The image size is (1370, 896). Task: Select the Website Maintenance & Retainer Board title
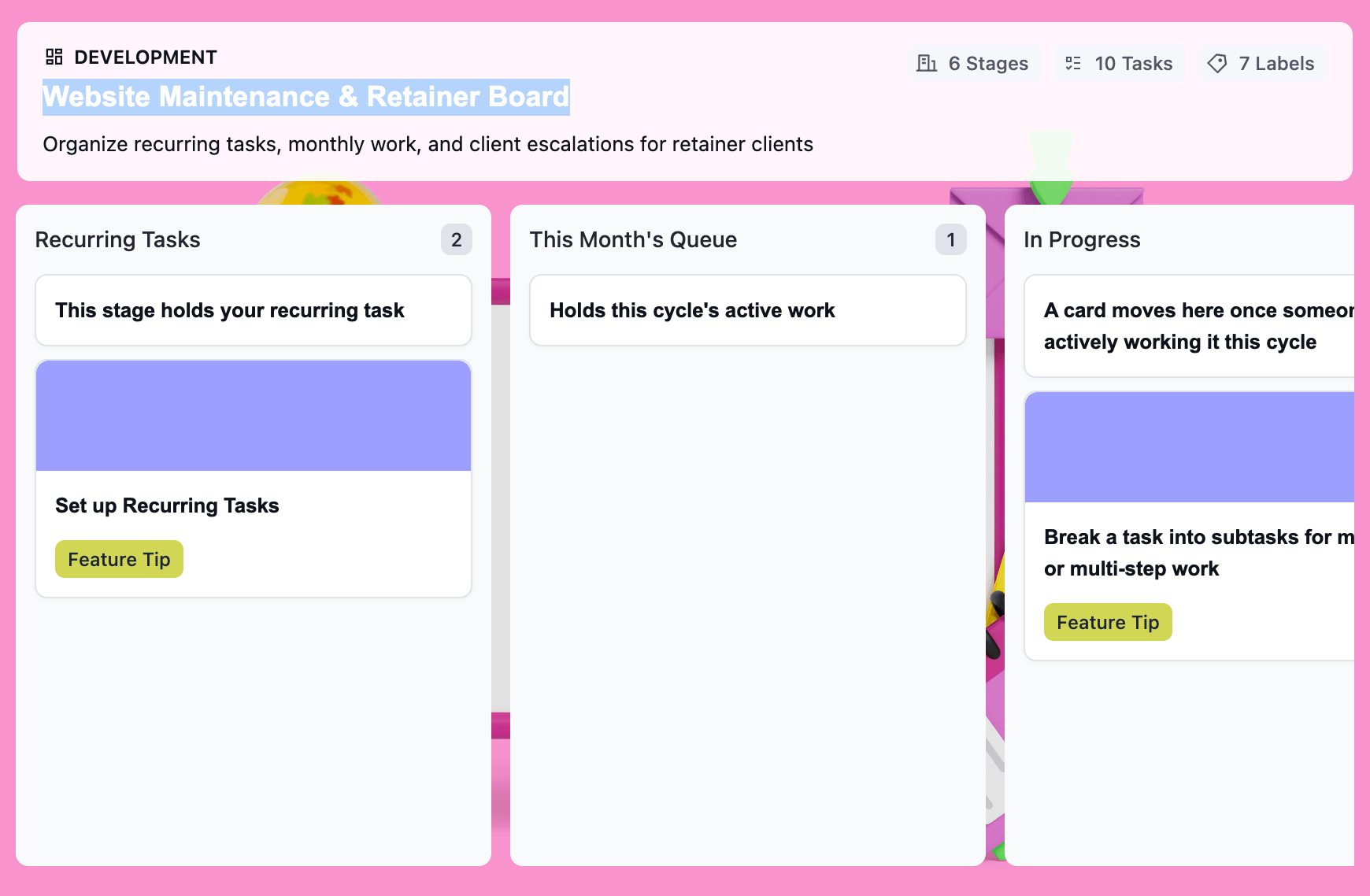tap(306, 97)
